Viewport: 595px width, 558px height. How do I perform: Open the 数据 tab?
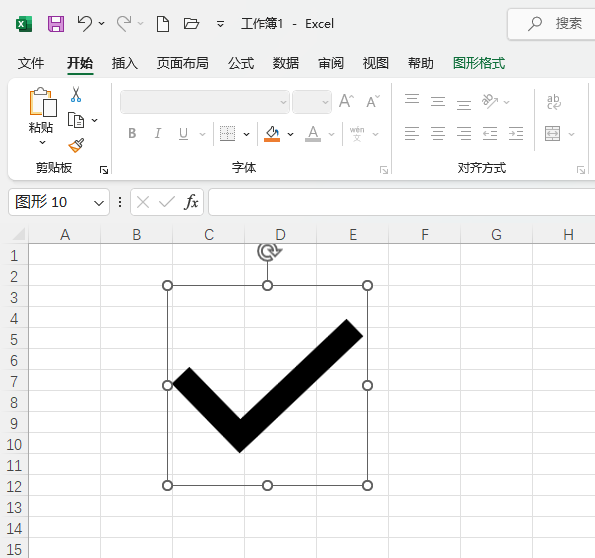pyautogui.click(x=286, y=63)
